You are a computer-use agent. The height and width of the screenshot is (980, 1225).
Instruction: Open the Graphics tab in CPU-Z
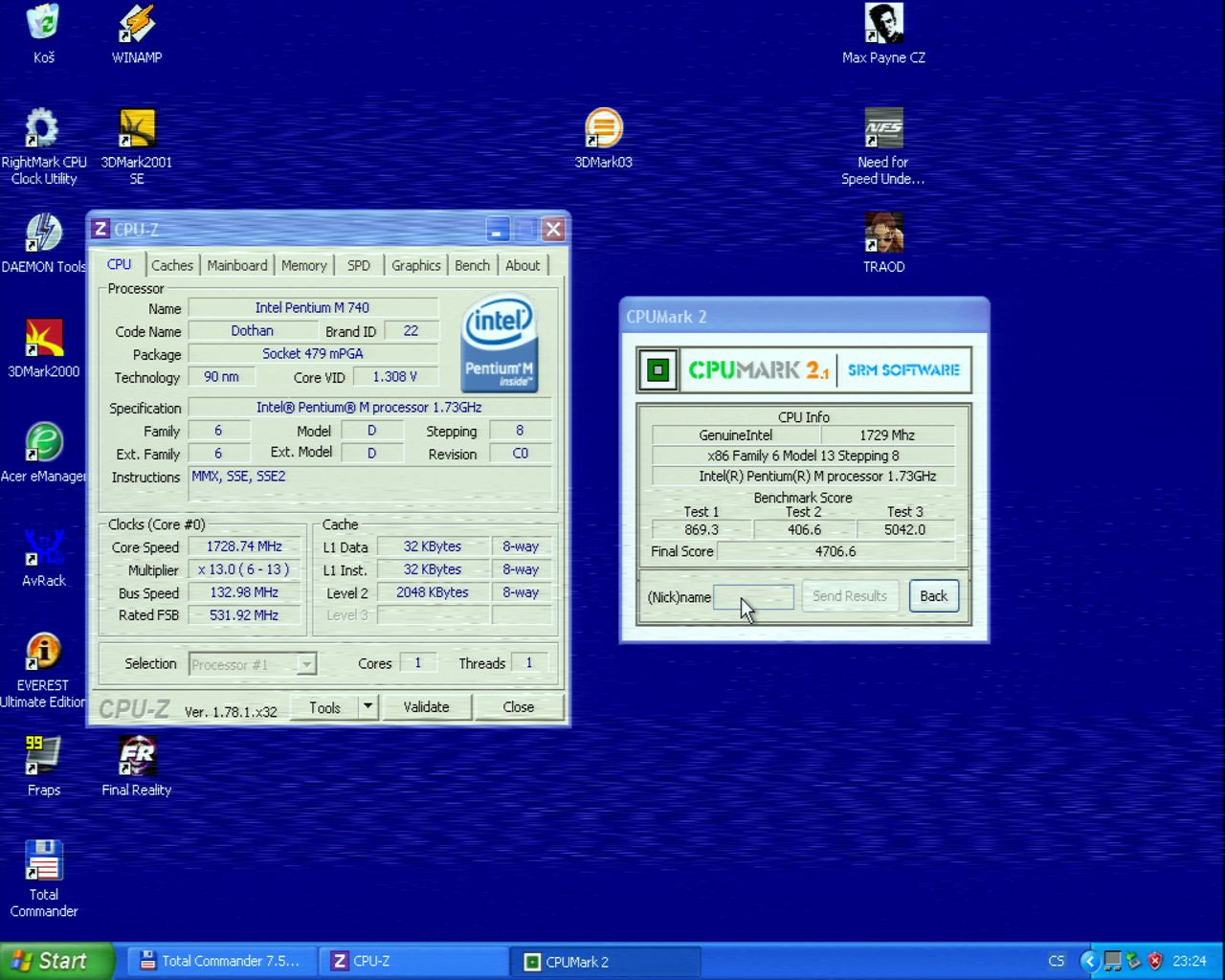[x=416, y=265]
